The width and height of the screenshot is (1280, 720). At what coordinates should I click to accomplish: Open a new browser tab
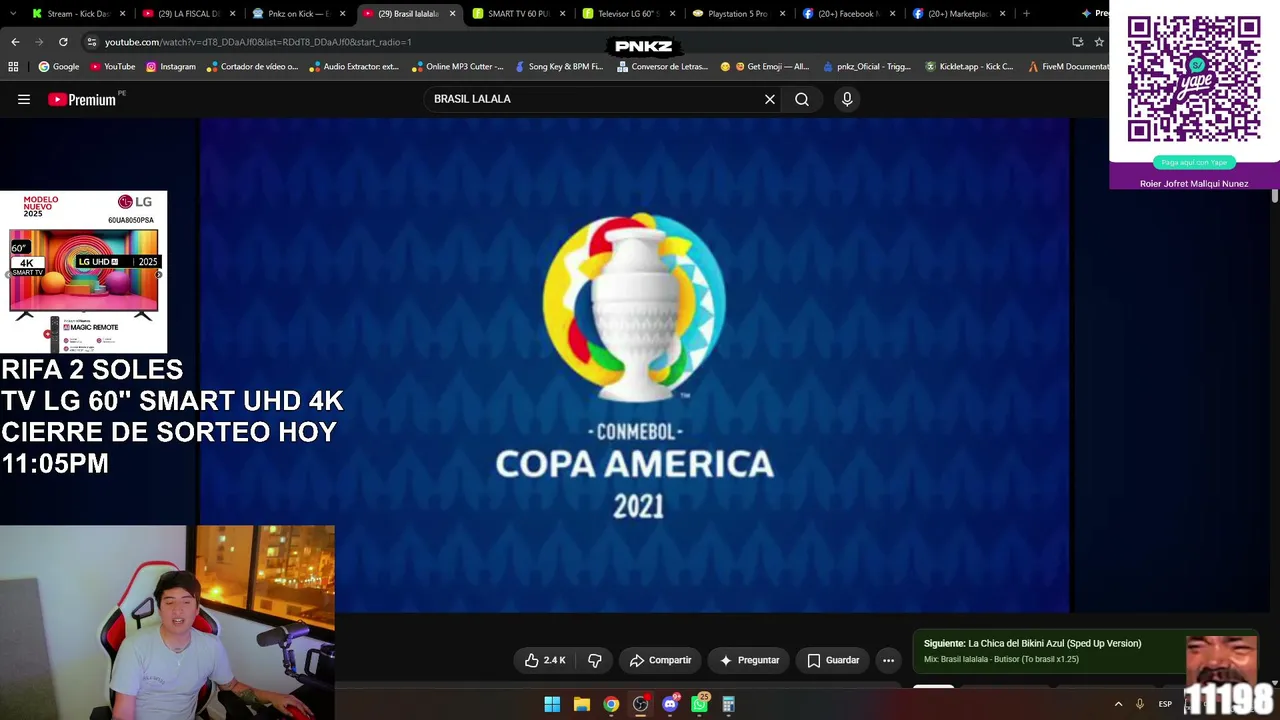tap(1026, 14)
